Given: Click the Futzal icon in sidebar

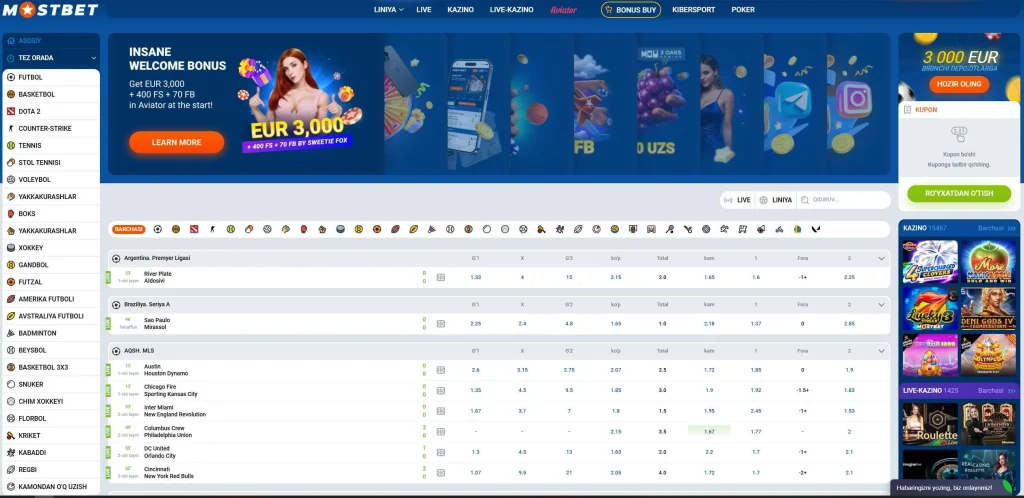Looking at the screenshot, I should (11, 282).
